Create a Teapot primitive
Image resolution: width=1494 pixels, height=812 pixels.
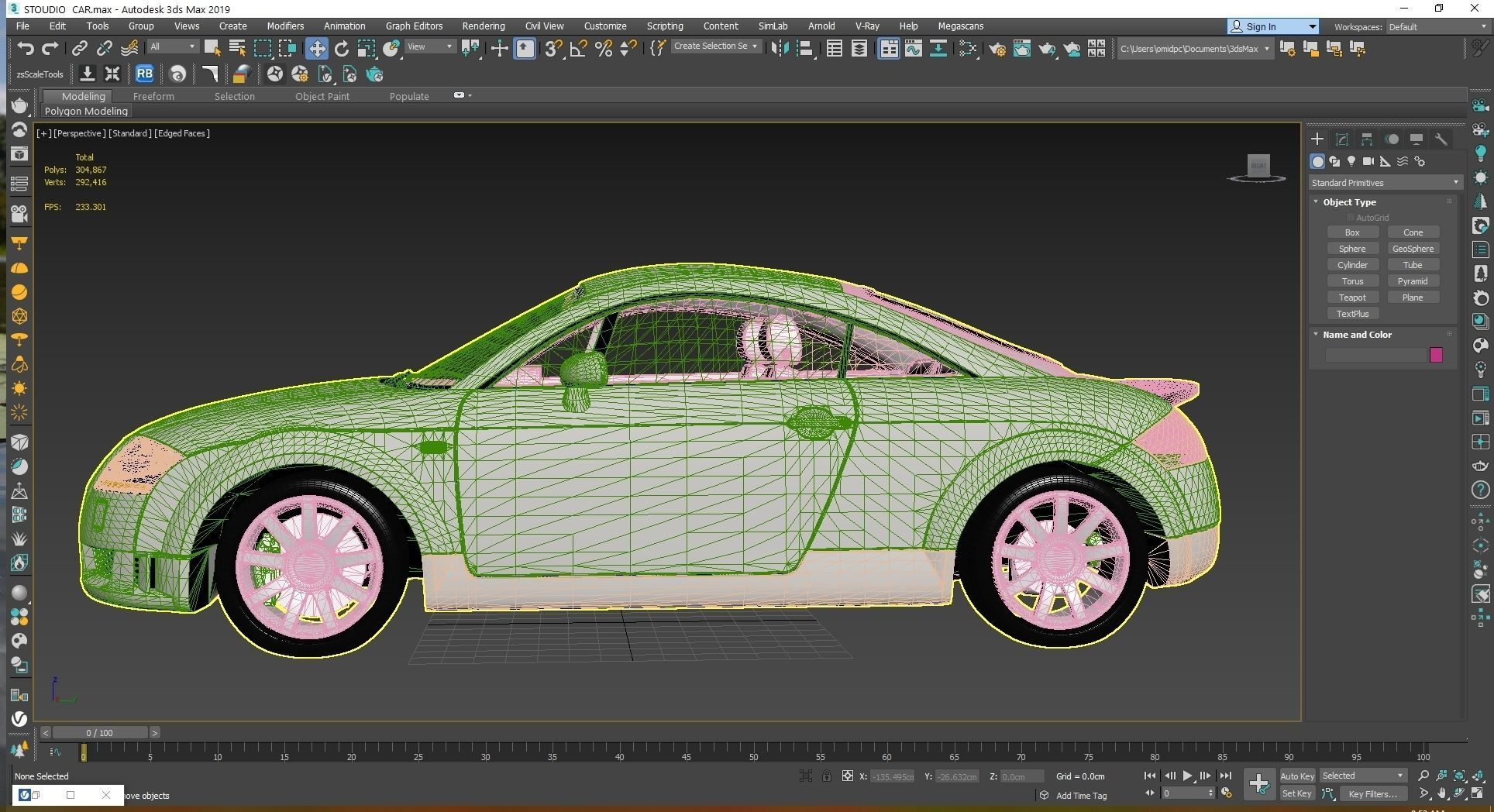(x=1352, y=298)
